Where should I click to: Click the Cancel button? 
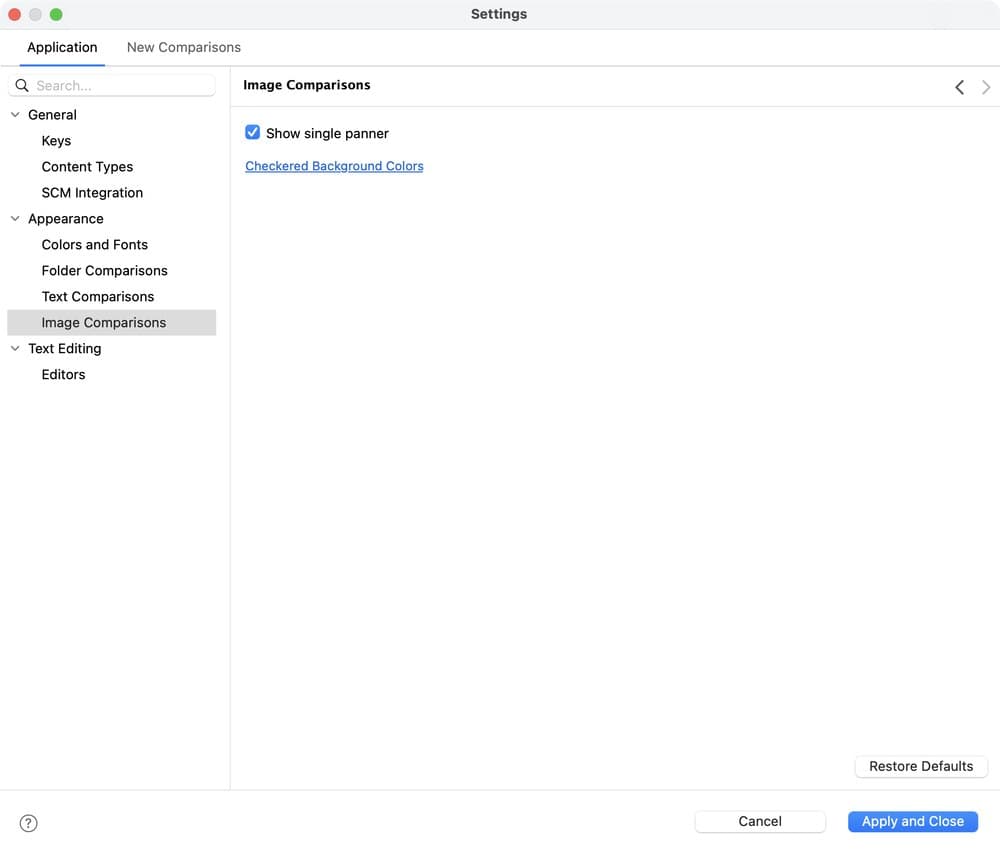(760, 821)
